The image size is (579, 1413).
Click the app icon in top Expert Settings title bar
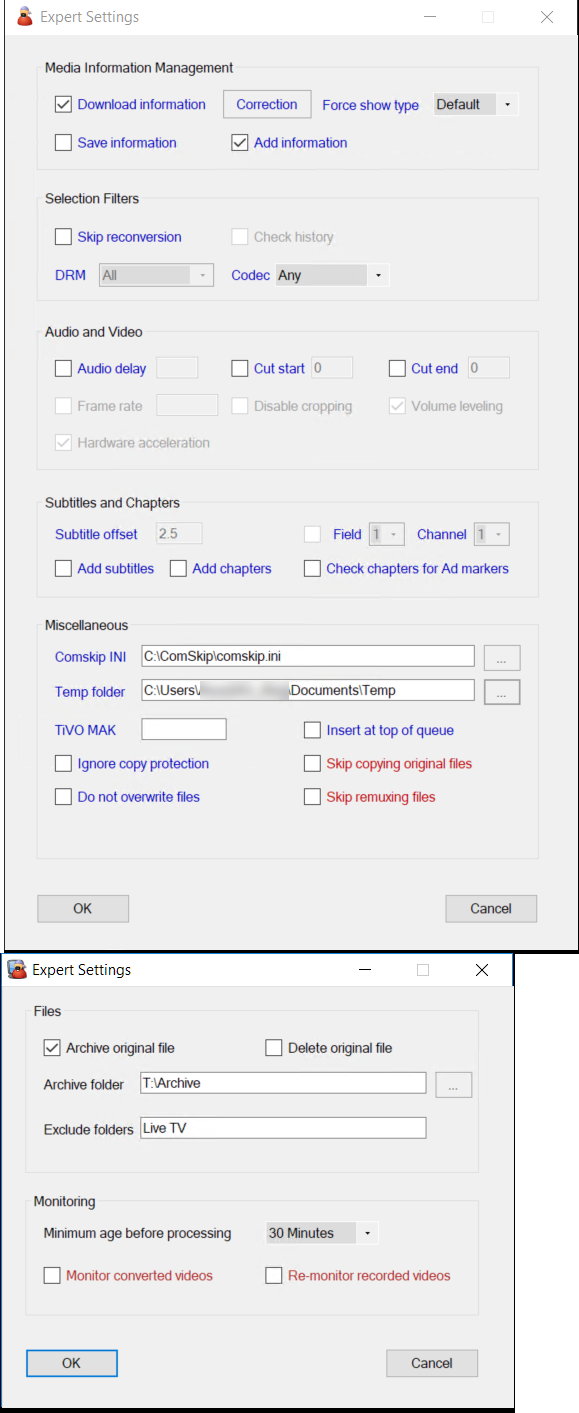click(x=26, y=17)
